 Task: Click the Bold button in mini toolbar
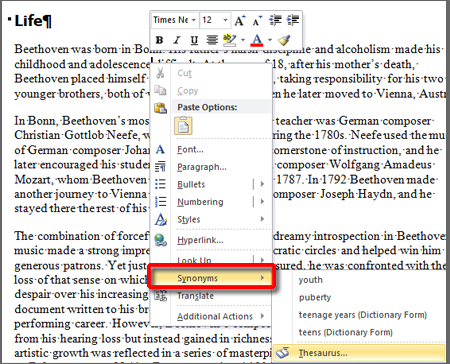159,40
